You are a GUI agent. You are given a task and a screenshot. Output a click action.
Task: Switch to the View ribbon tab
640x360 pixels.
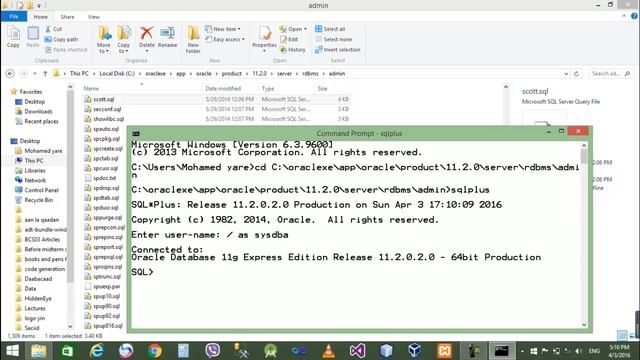click(x=93, y=17)
